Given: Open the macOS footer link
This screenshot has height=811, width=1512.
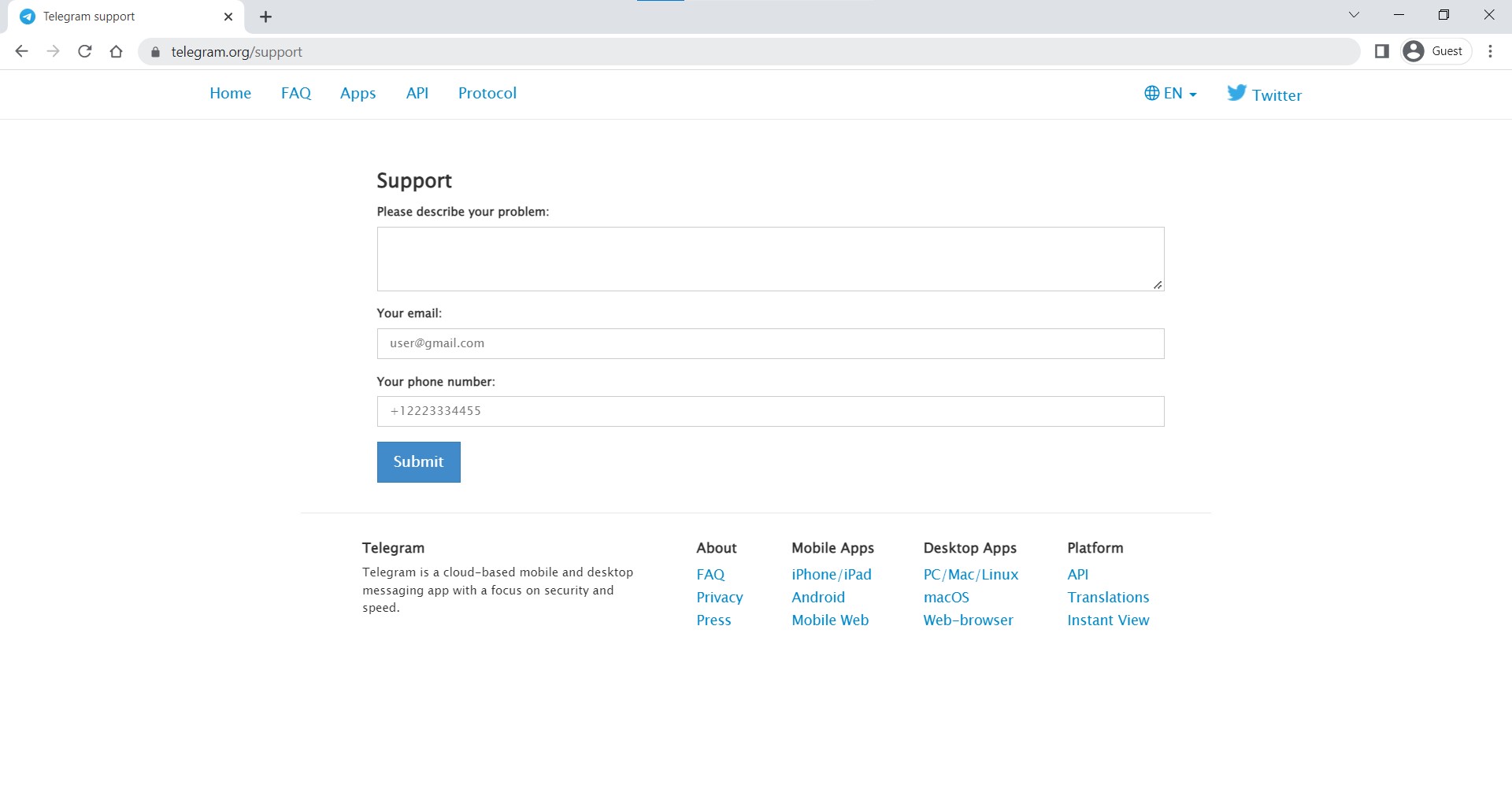Looking at the screenshot, I should (x=947, y=598).
